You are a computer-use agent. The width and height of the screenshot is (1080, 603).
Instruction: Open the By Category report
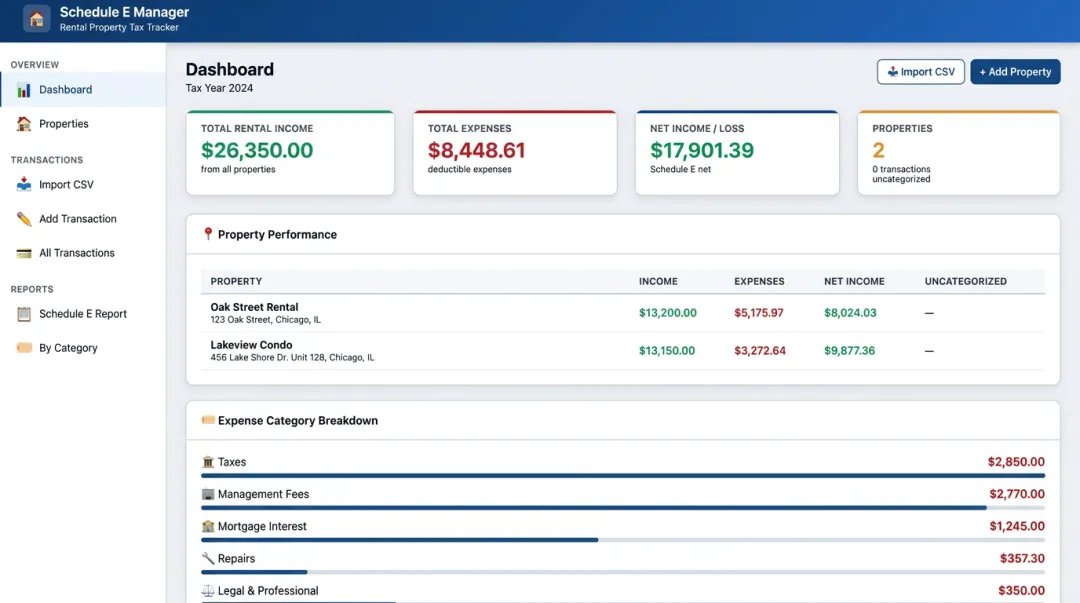pos(83,348)
